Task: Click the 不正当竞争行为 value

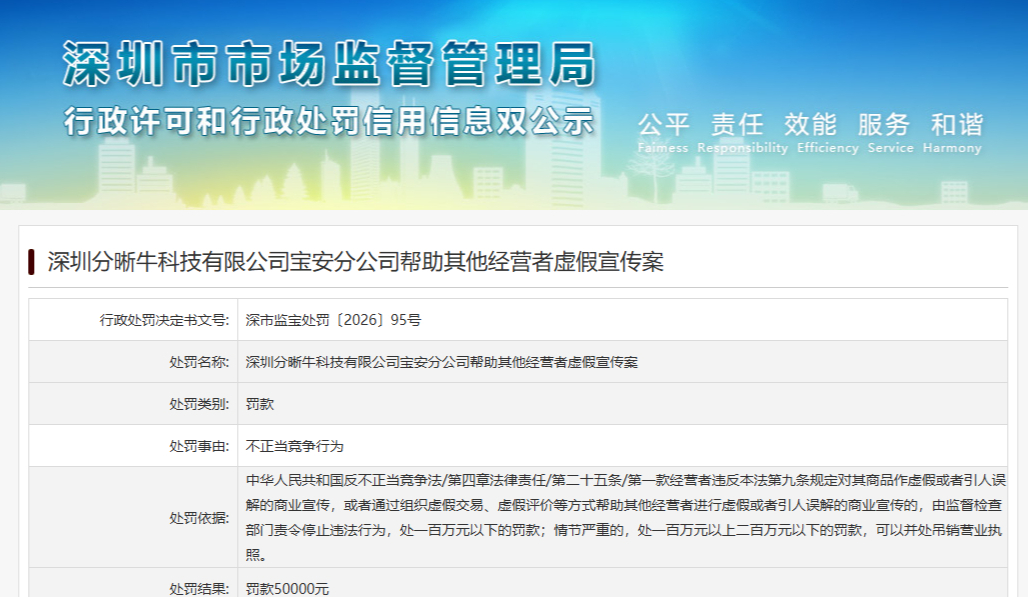Action: click(294, 446)
